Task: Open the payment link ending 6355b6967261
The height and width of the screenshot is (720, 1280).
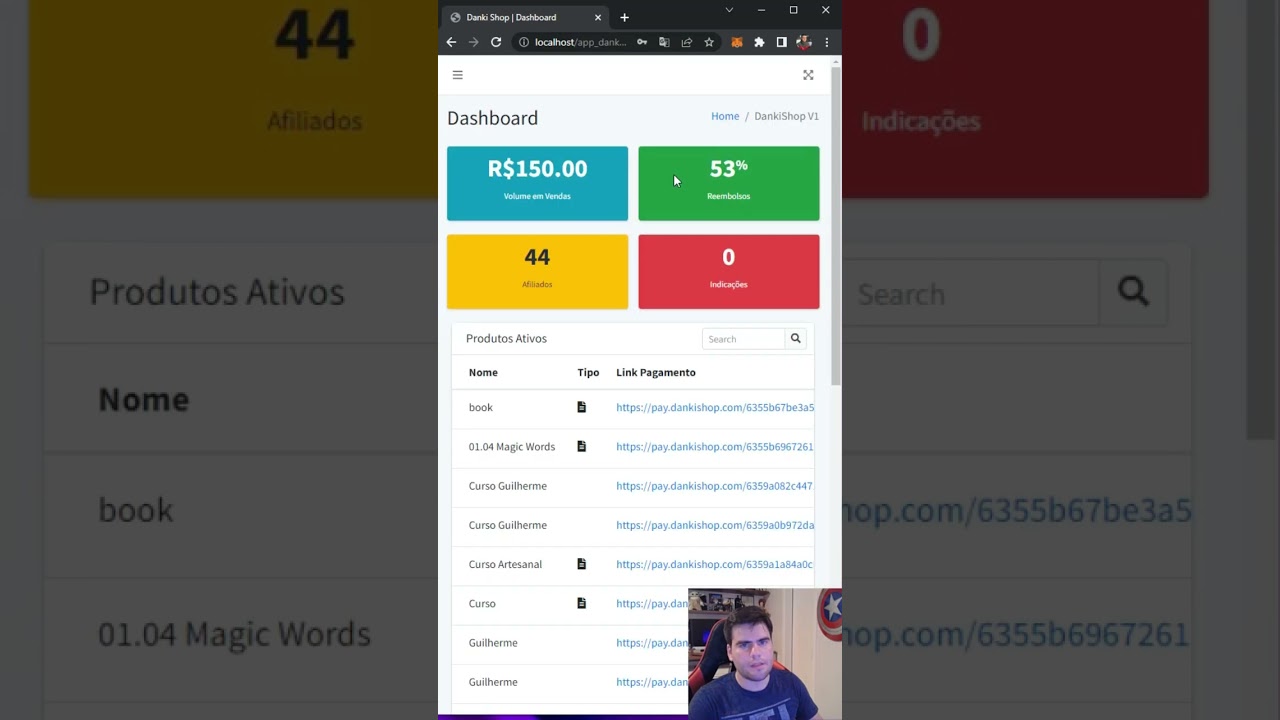Action: [715, 446]
